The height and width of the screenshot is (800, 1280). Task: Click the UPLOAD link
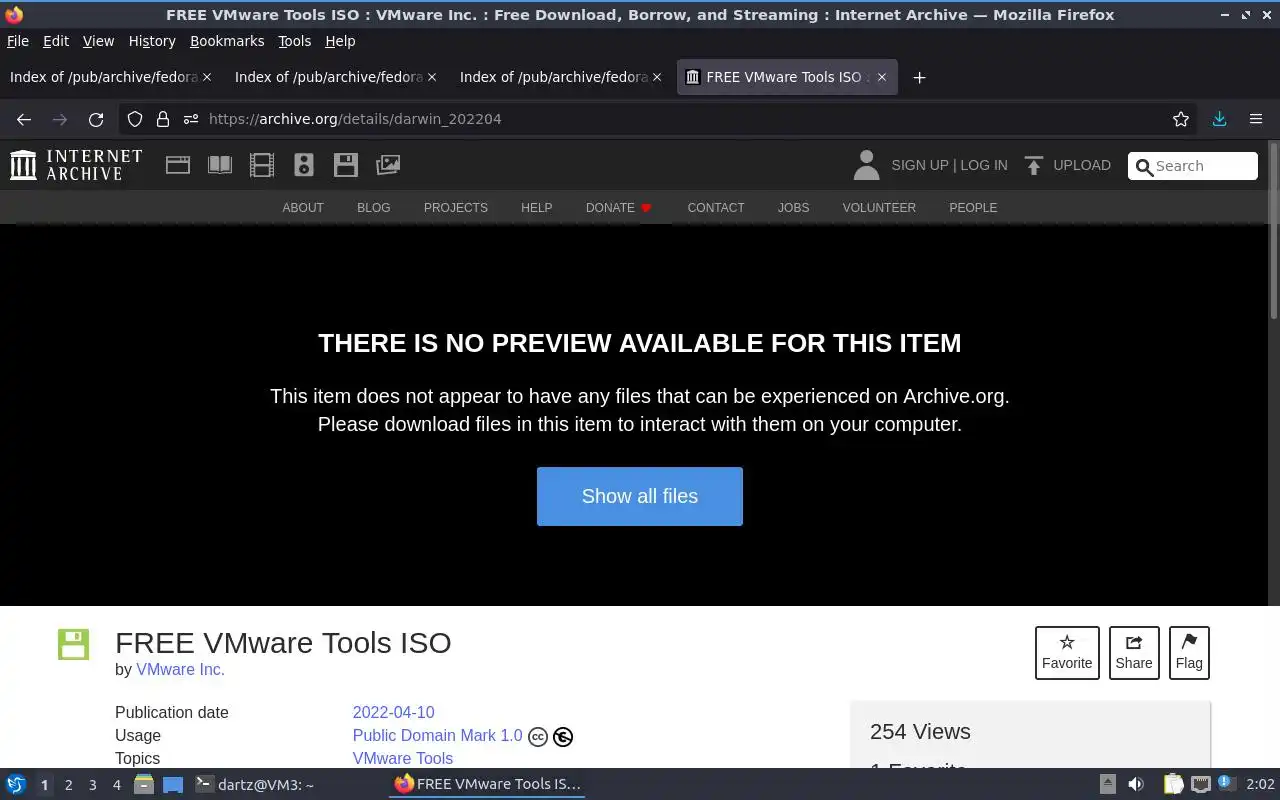(x=1082, y=165)
